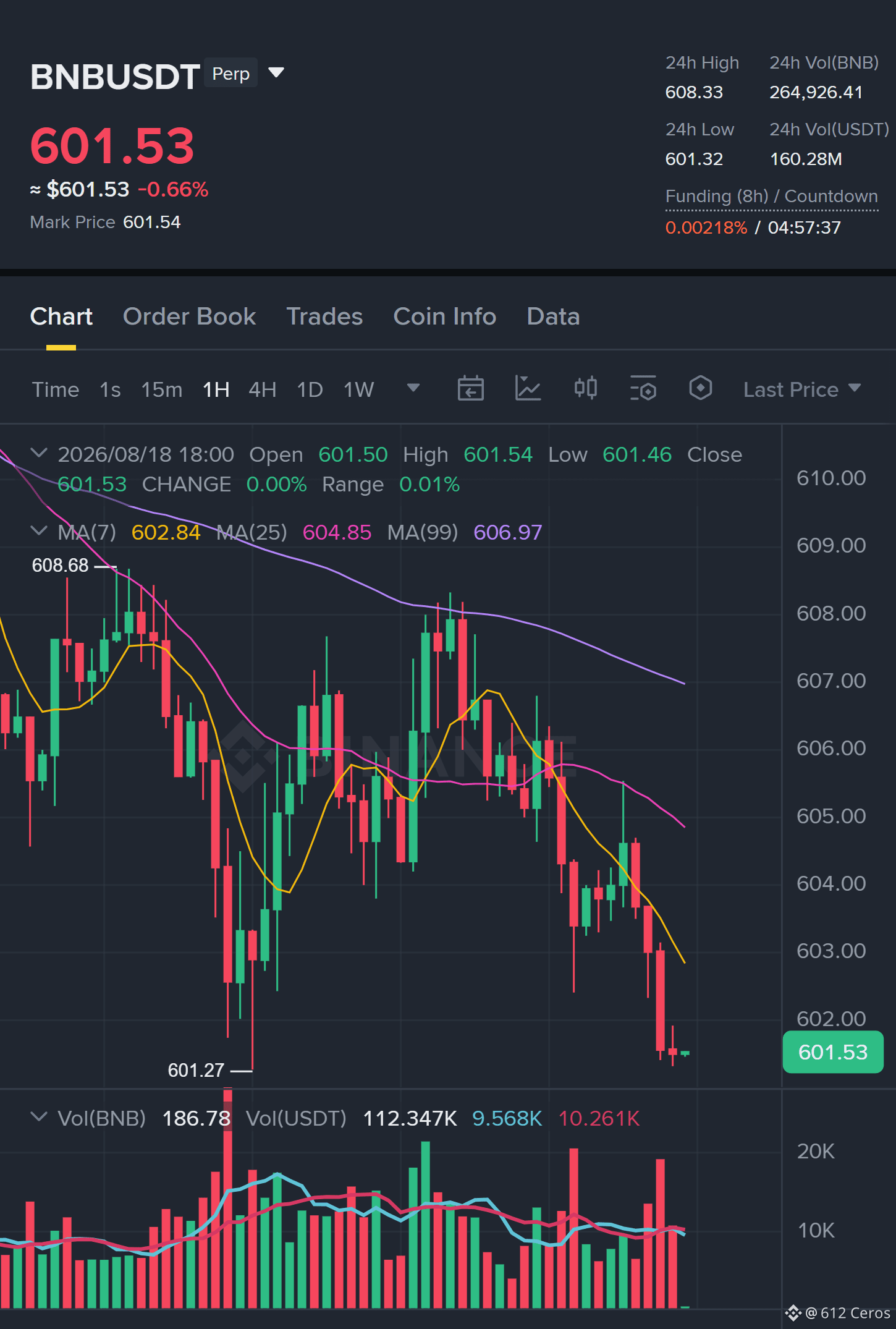Click the volume MA value 10.261K
This screenshot has height=1329, width=896.
click(599, 1118)
